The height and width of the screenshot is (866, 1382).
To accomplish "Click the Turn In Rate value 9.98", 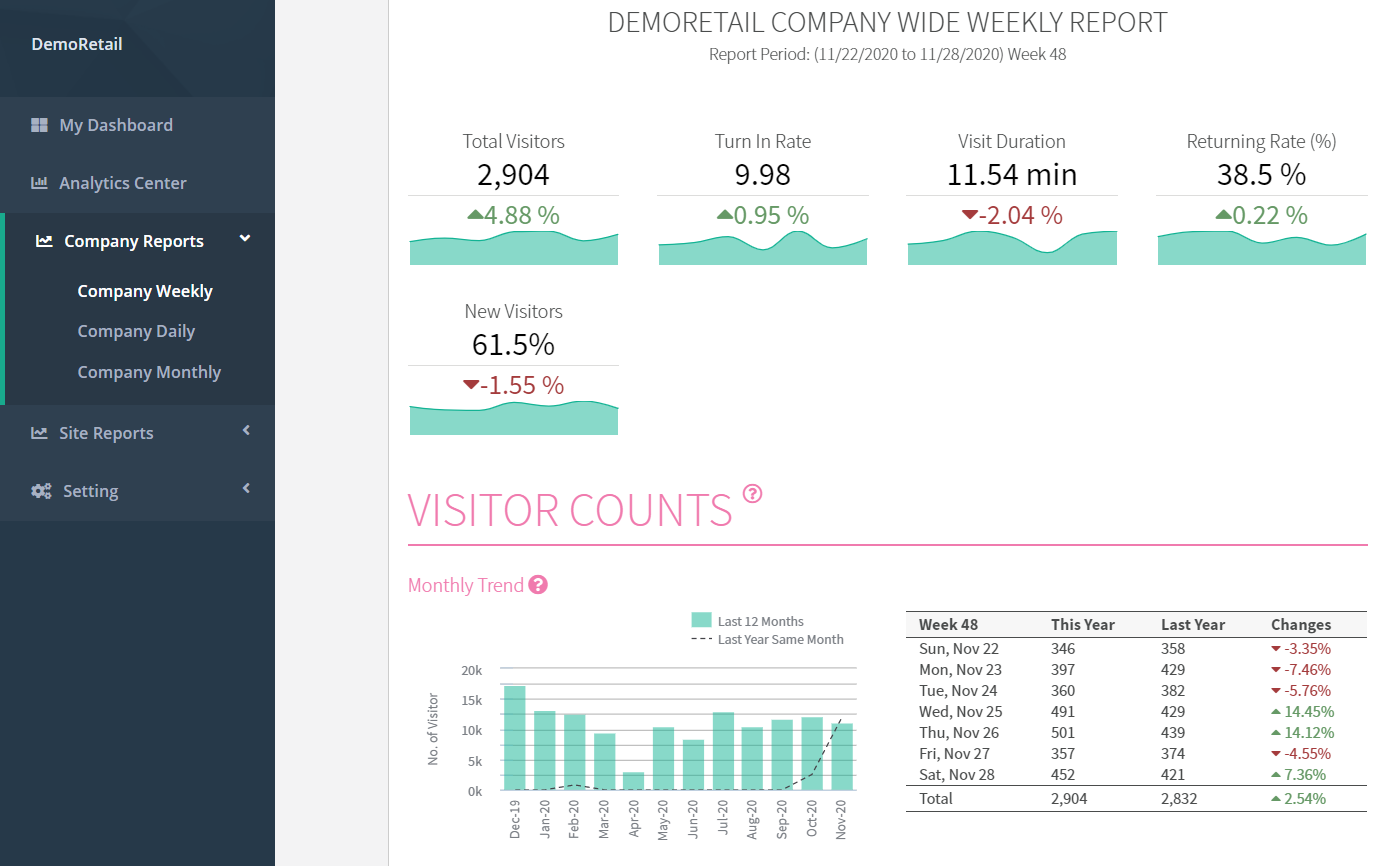I will pos(763,175).
